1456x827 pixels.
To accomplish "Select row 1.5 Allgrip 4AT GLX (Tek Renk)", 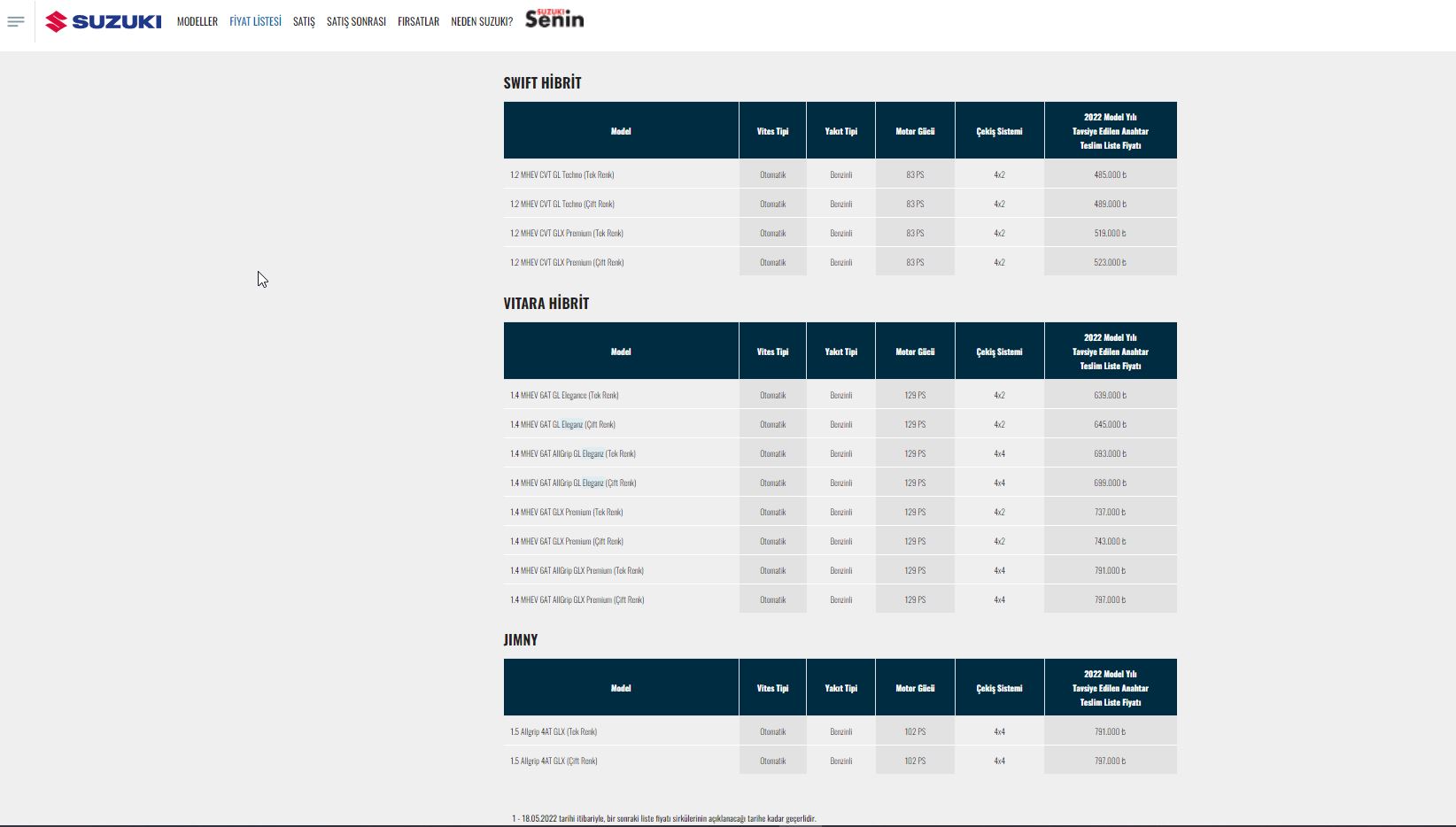I will pyautogui.click(x=840, y=731).
